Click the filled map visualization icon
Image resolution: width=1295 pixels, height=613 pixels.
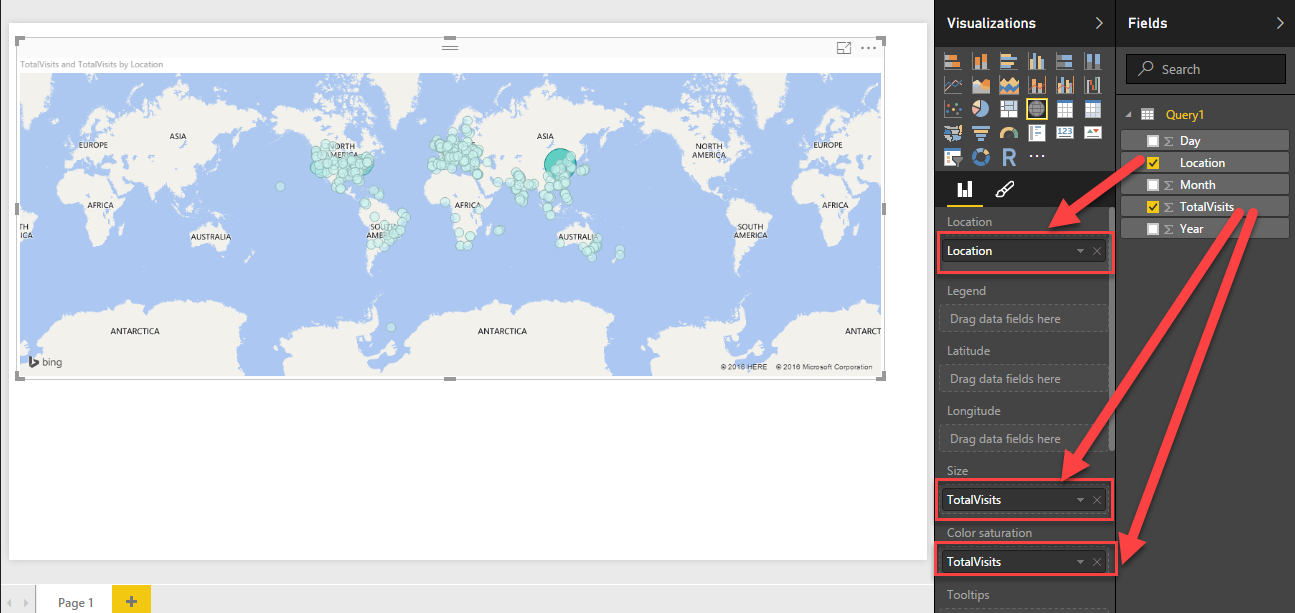pos(953,133)
